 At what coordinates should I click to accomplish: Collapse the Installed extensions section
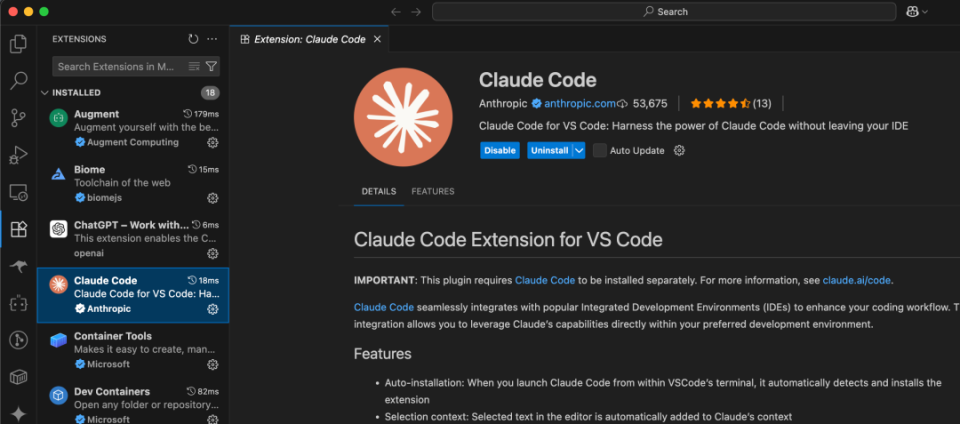pyautogui.click(x=45, y=93)
